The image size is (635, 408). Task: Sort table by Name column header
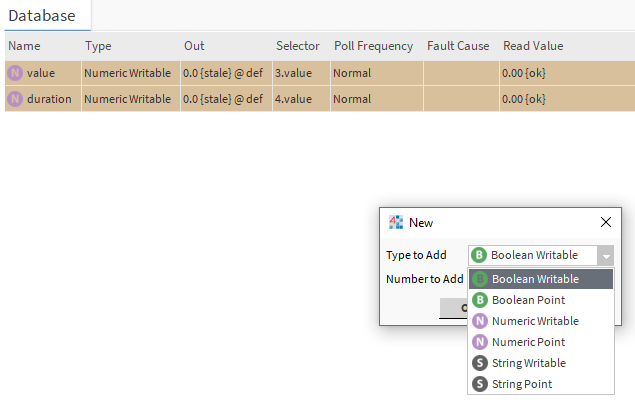(24, 46)
